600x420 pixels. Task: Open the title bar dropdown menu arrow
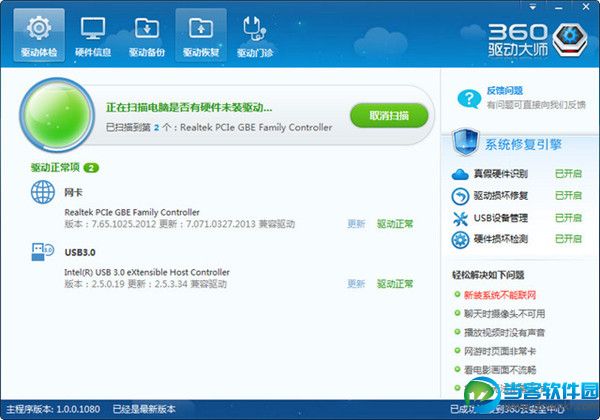point(533,7)
